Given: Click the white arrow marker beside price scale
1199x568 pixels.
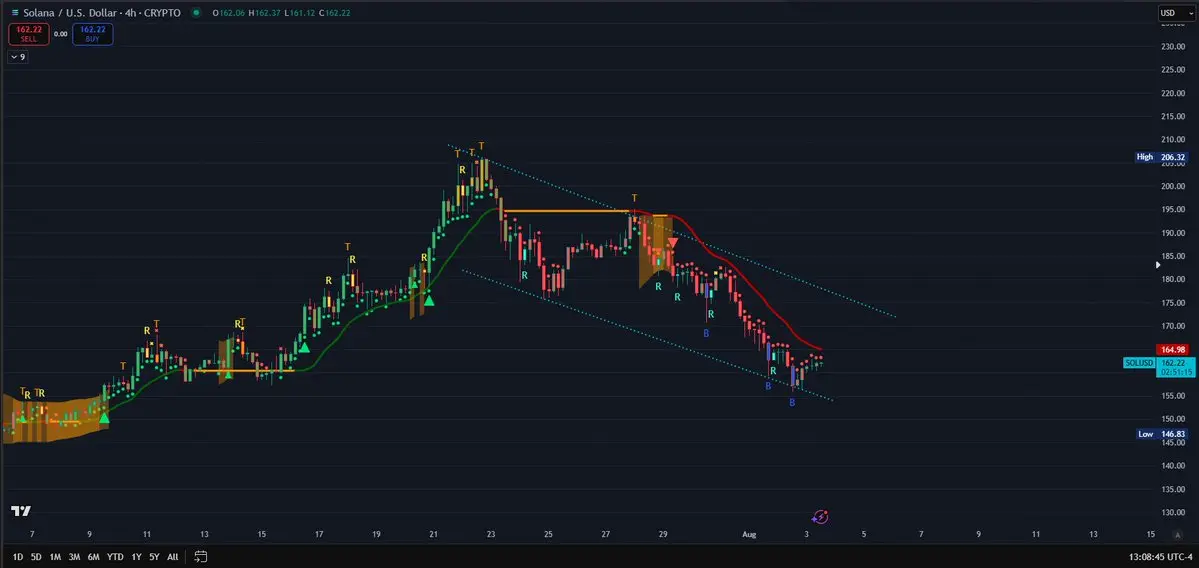Looking at the screenshot, I should point(1158,265).
